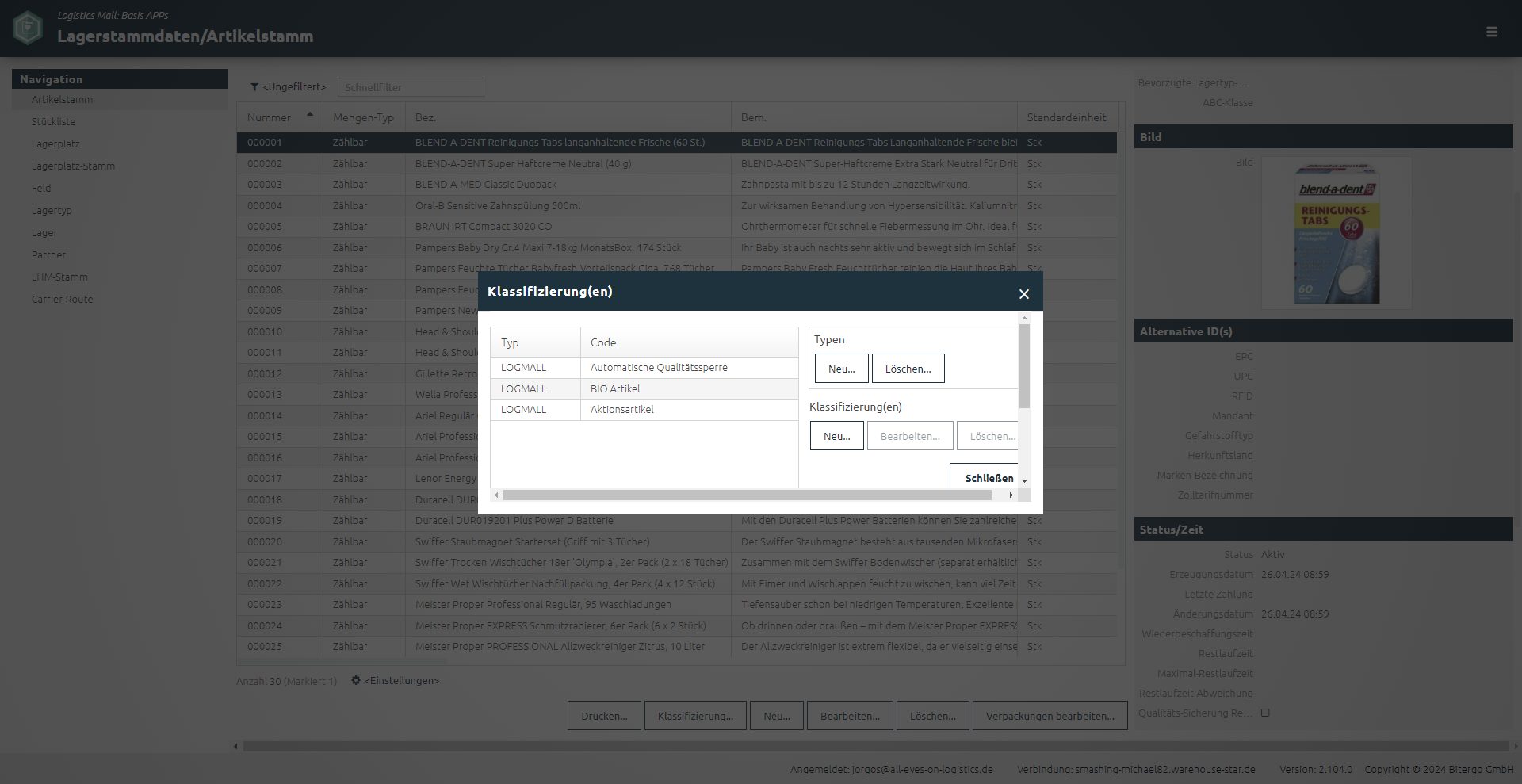Open Stückliste in navigation
1522x784 pixels.
(x=53, y=122)
